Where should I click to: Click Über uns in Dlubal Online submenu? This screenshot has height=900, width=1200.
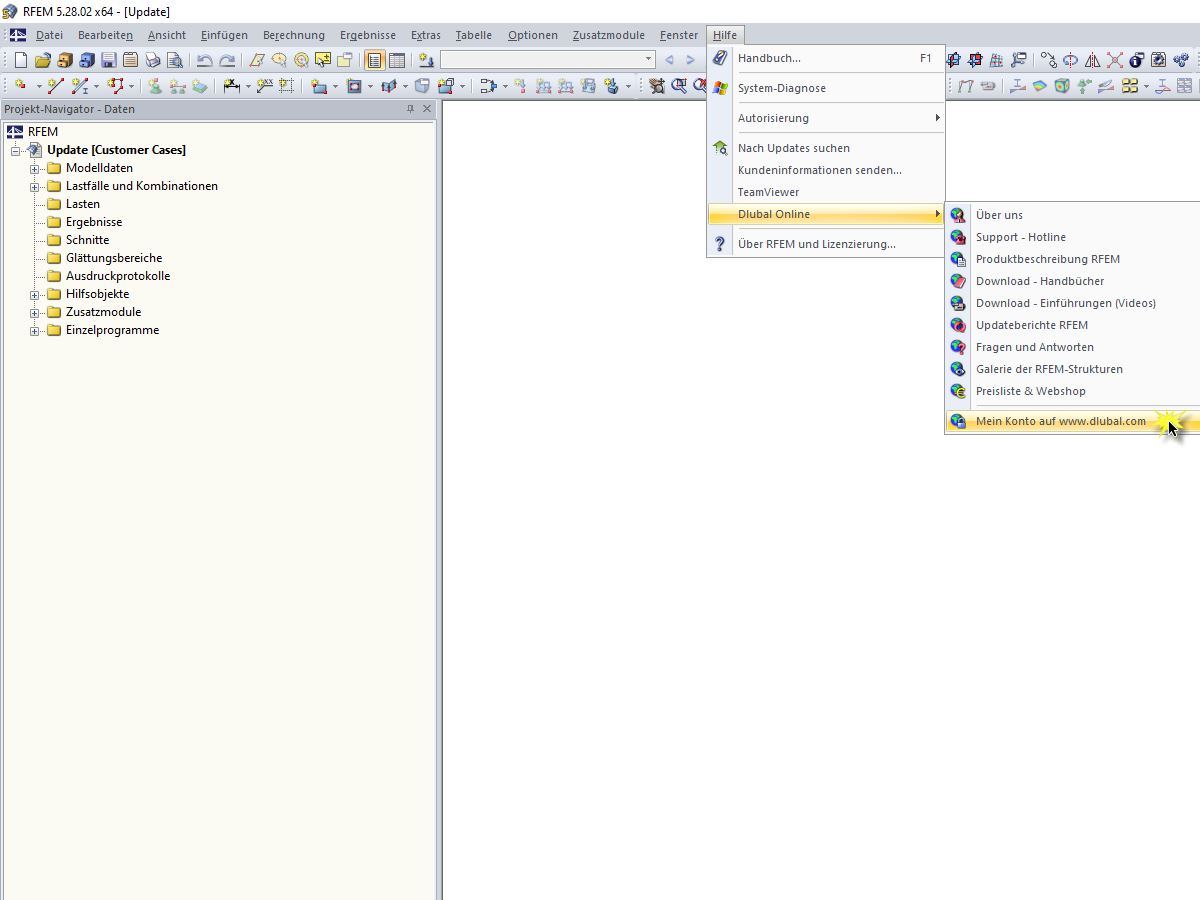point(1072,215)
